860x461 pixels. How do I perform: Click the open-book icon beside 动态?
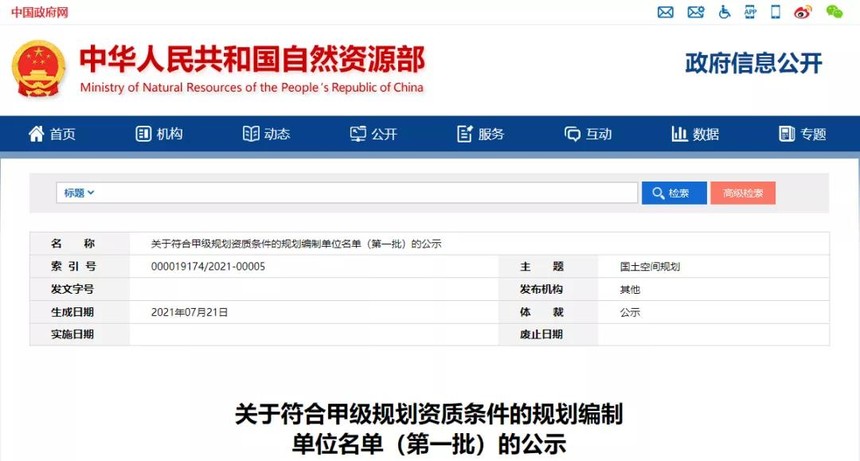tap(251, 134)
